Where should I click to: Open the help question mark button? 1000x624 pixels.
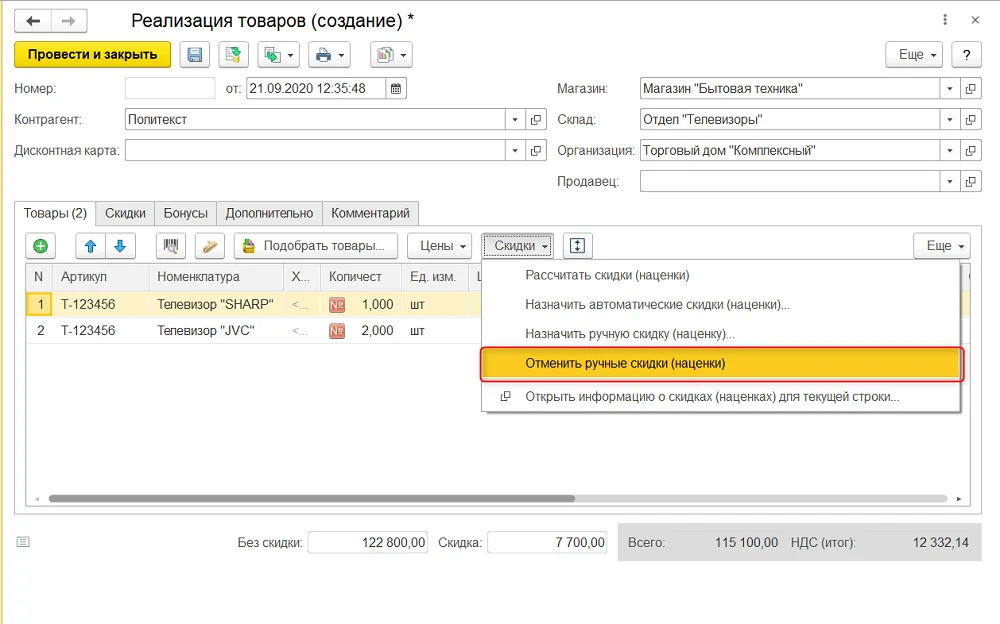coord(966,55)
